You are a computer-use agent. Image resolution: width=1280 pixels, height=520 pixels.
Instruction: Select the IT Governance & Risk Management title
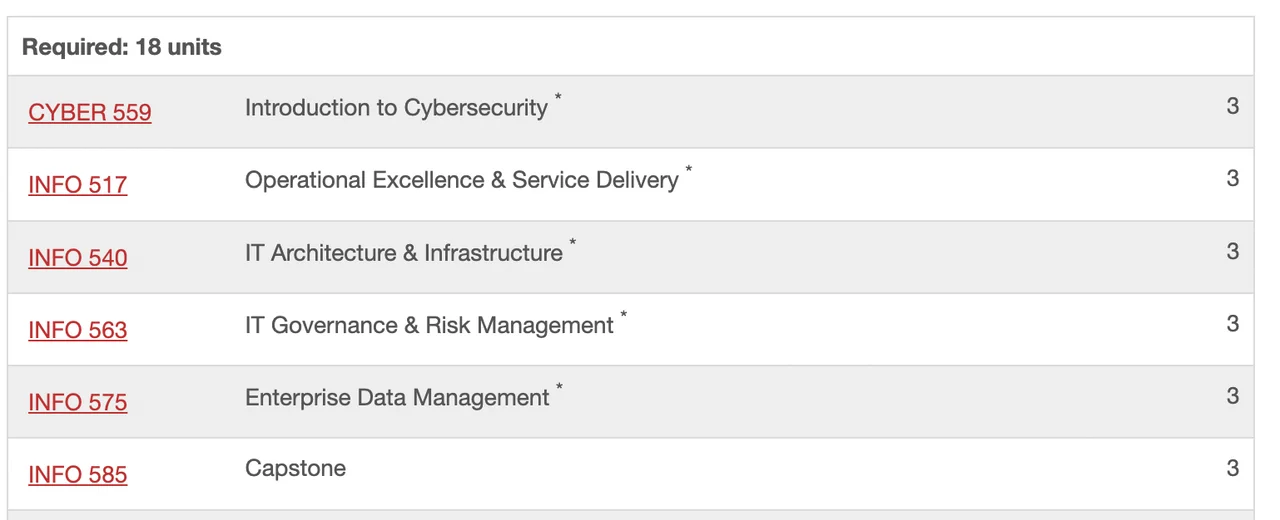coord(429,325)
